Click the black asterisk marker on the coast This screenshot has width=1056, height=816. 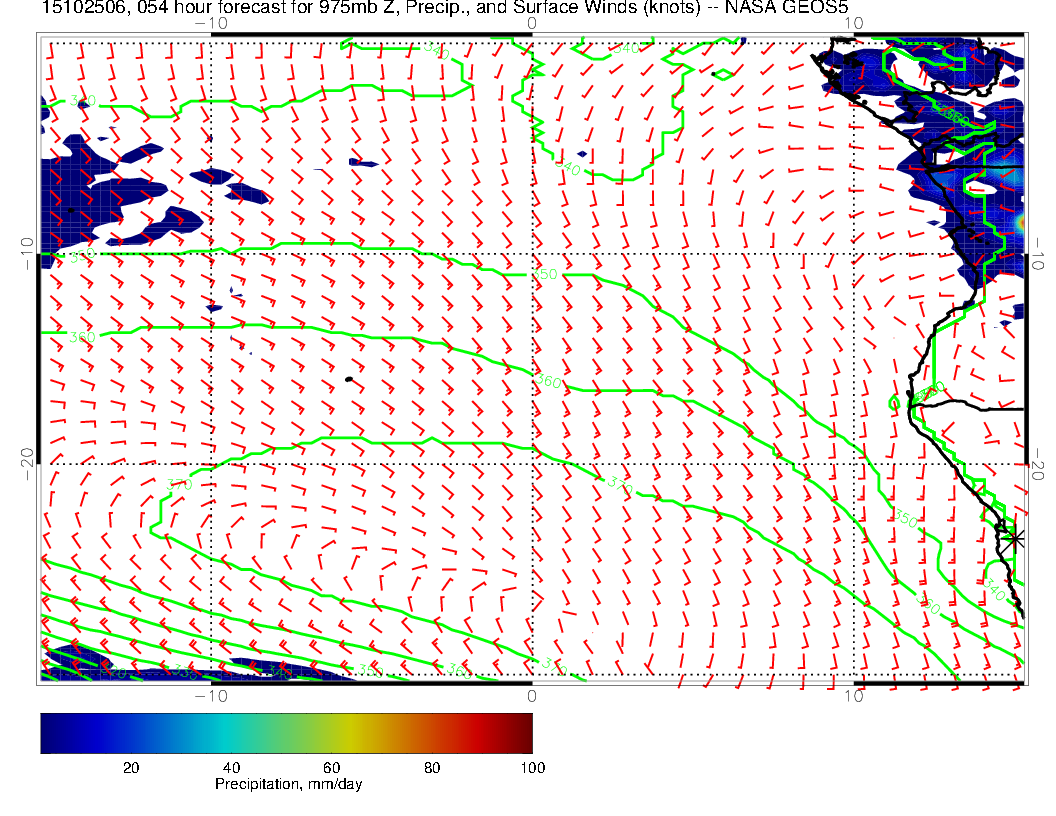point(1015,539)
